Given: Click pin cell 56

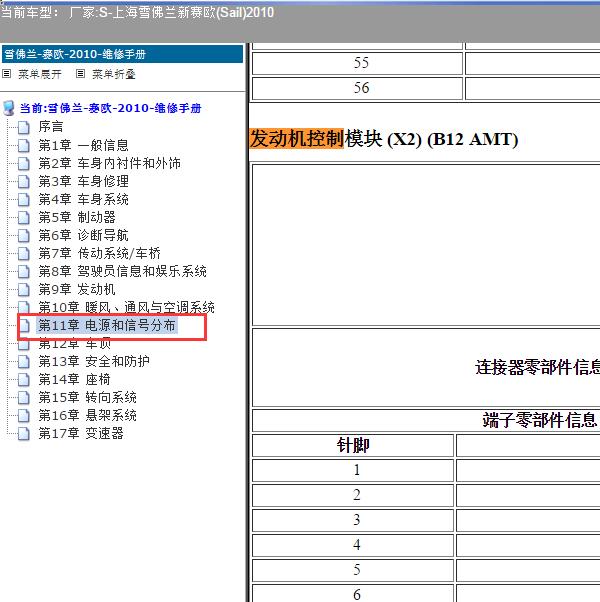Looking at the screenshot, I should 357,88.
